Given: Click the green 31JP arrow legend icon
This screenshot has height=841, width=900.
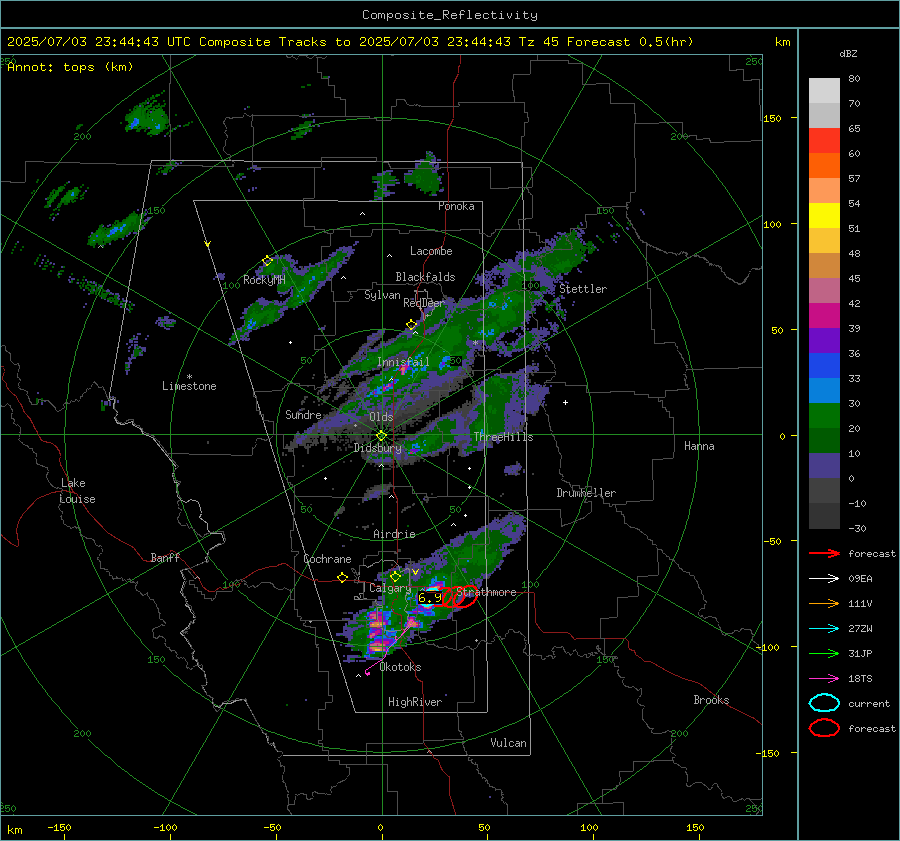Looking at the screenshot, I should tap(824, 653).
